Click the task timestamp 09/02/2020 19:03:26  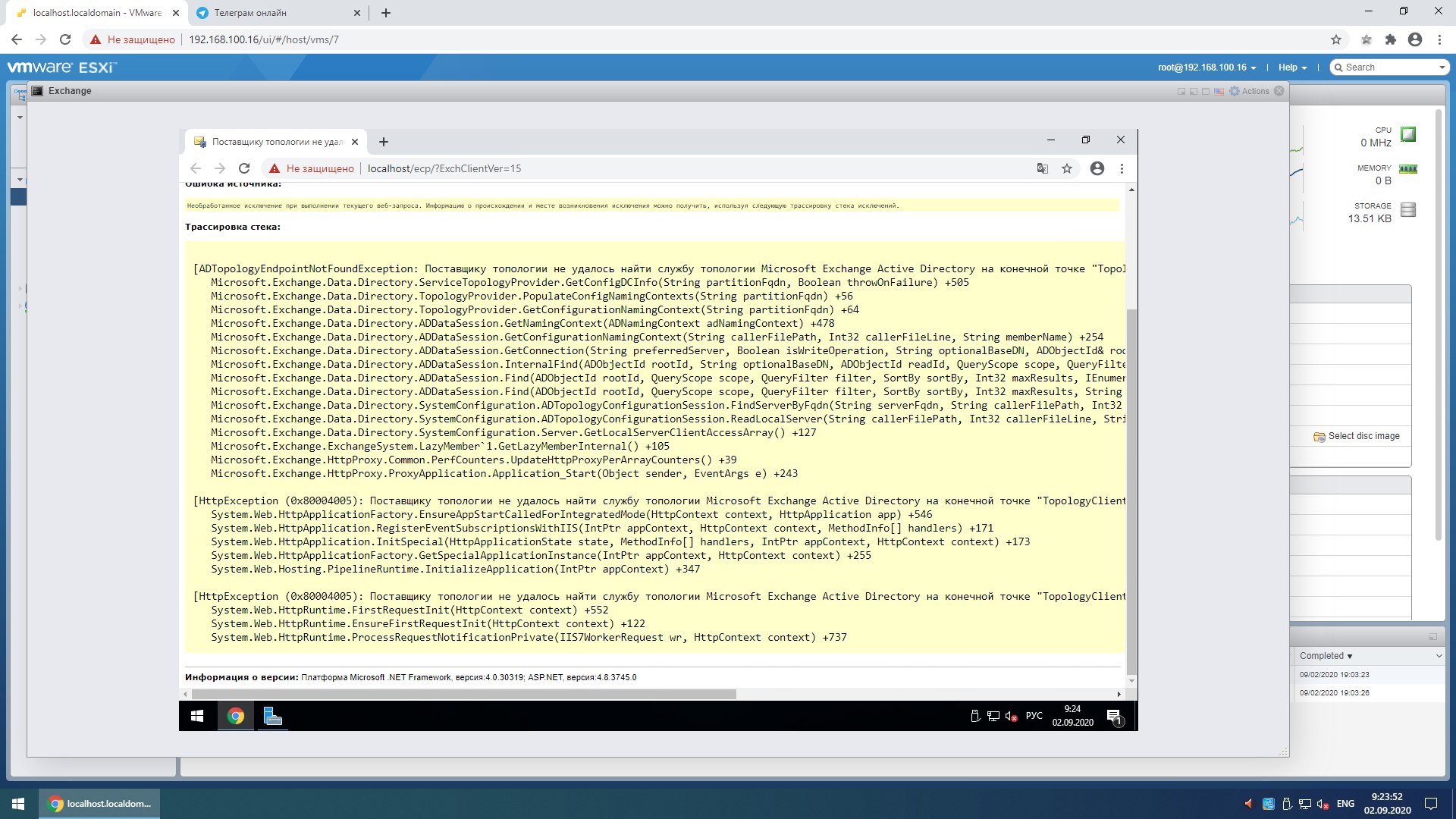coord(1334,693)
